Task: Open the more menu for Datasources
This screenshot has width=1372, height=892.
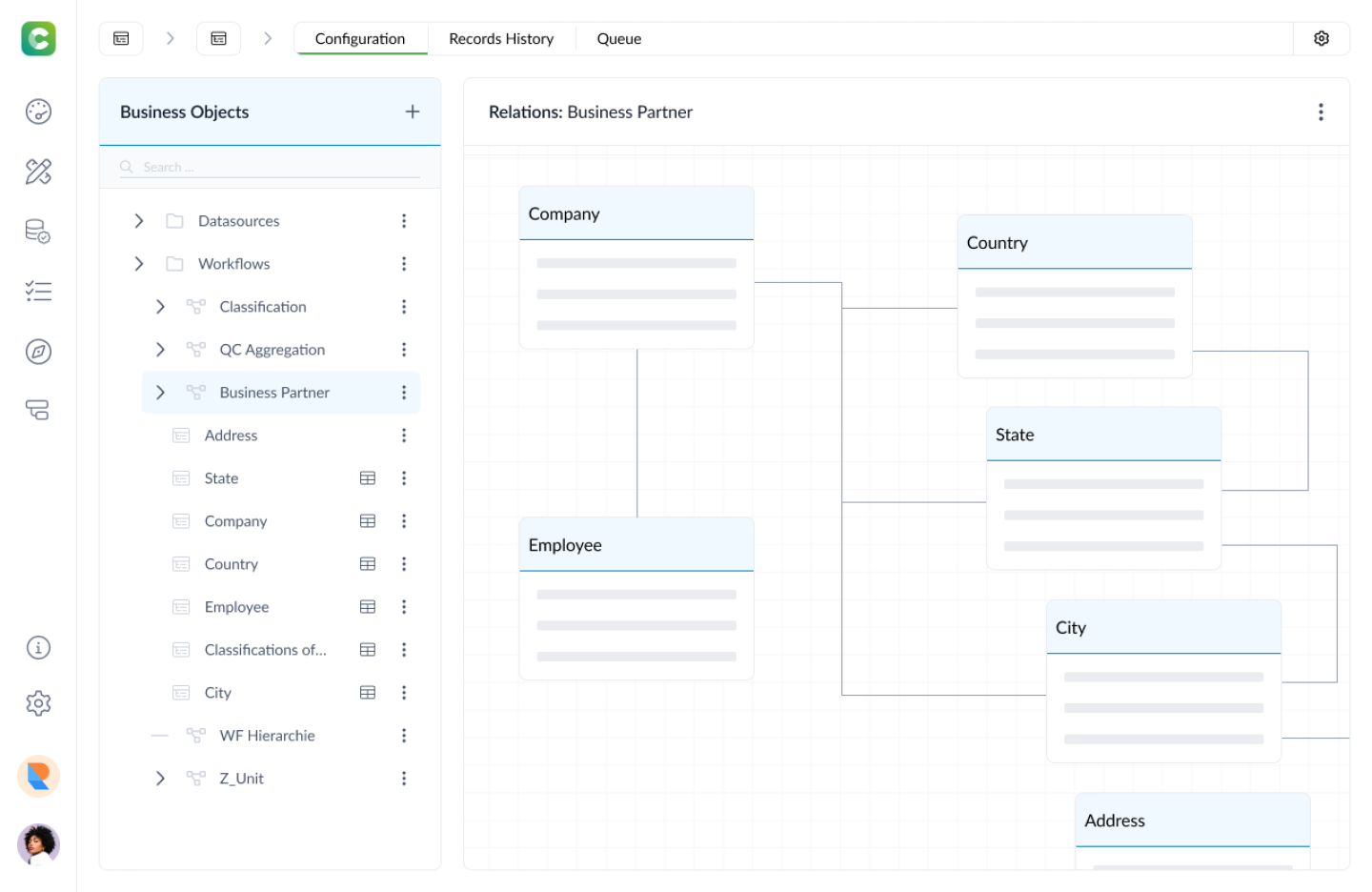Action: click(404, 221)
